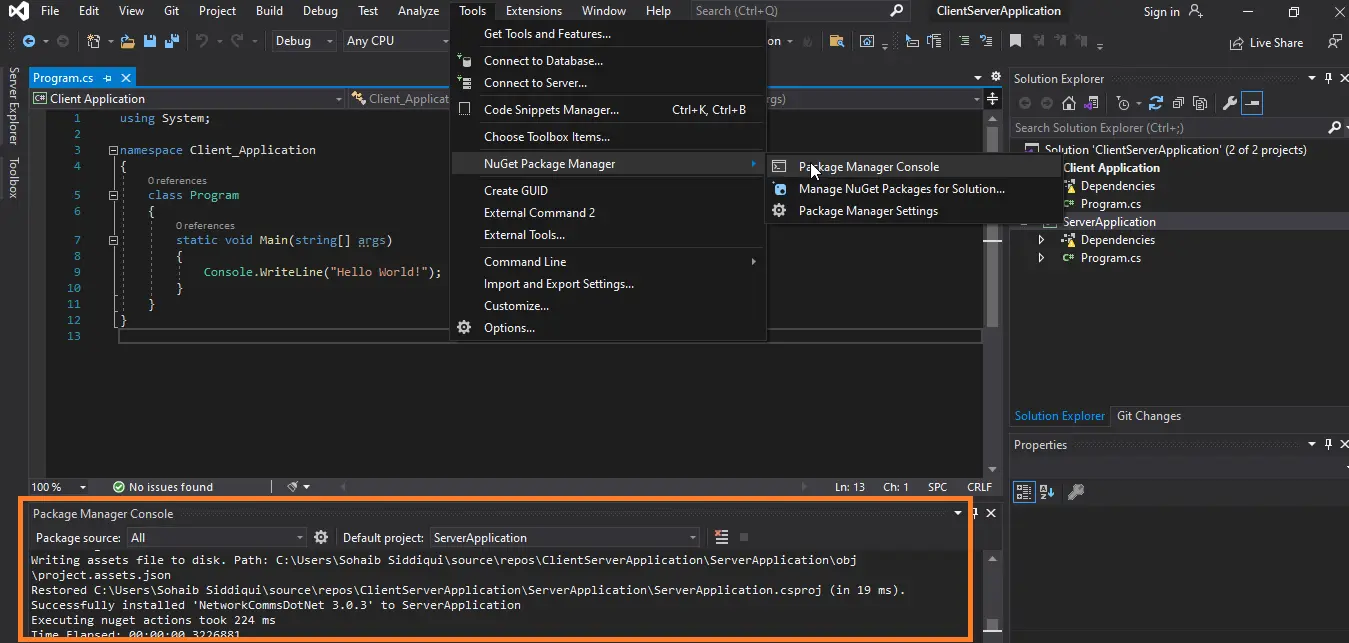Click the Navigate Backward arrow icon

(28, 41)
